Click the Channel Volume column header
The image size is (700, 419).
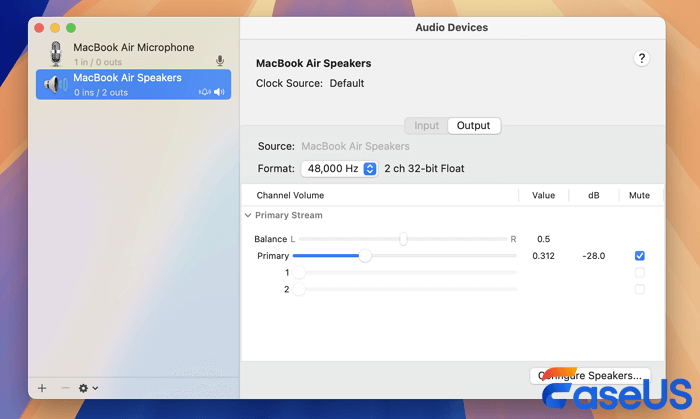(x=290, y=195)
